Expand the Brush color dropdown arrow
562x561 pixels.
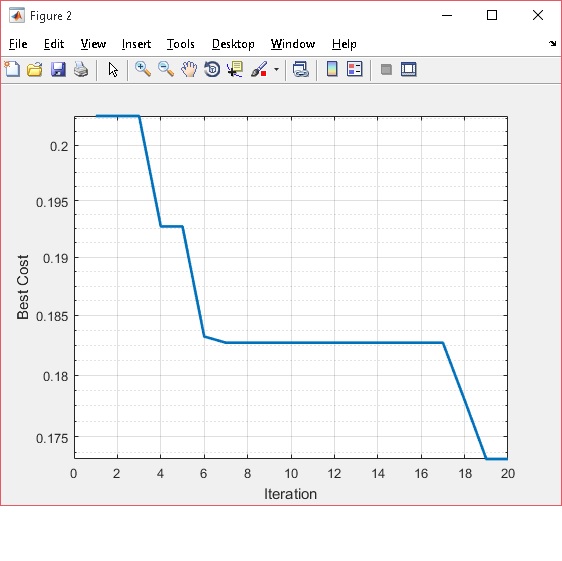point(276,69)
